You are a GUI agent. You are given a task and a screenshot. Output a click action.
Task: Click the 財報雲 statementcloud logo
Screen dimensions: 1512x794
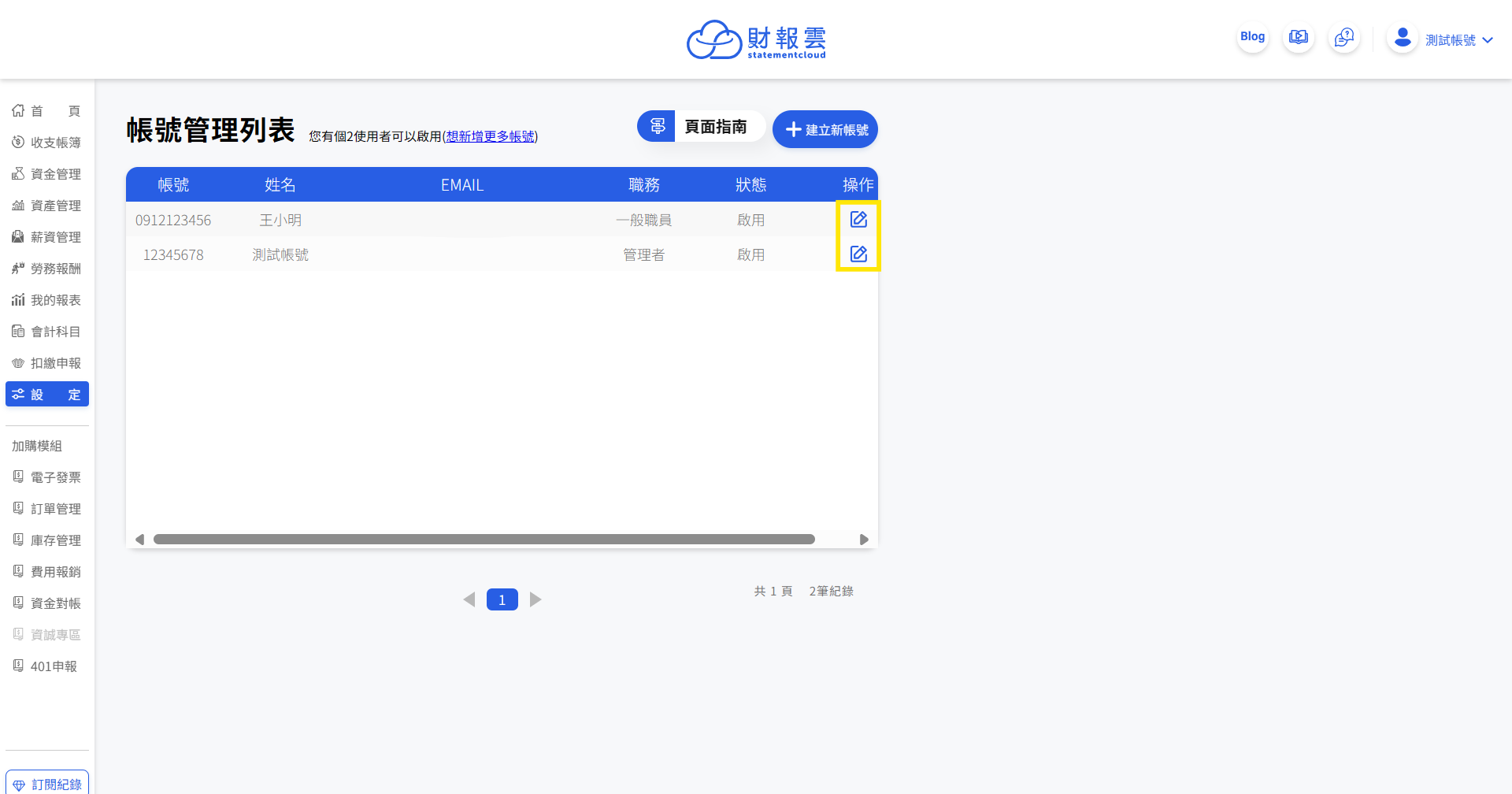tap(756, 39)
